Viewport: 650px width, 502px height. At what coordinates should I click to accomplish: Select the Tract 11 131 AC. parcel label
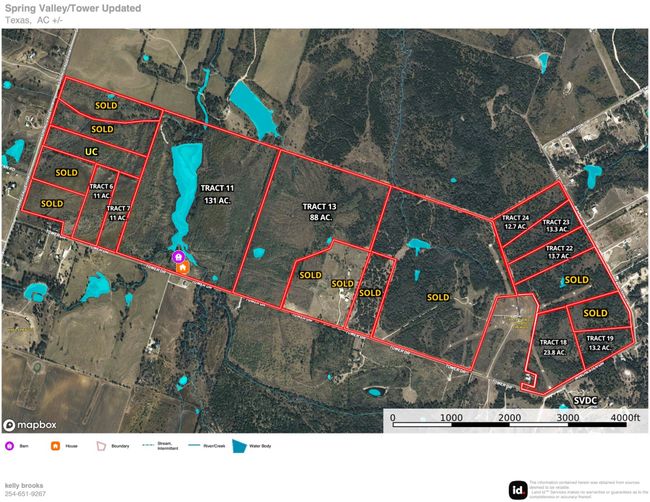[x=216, y=193]
